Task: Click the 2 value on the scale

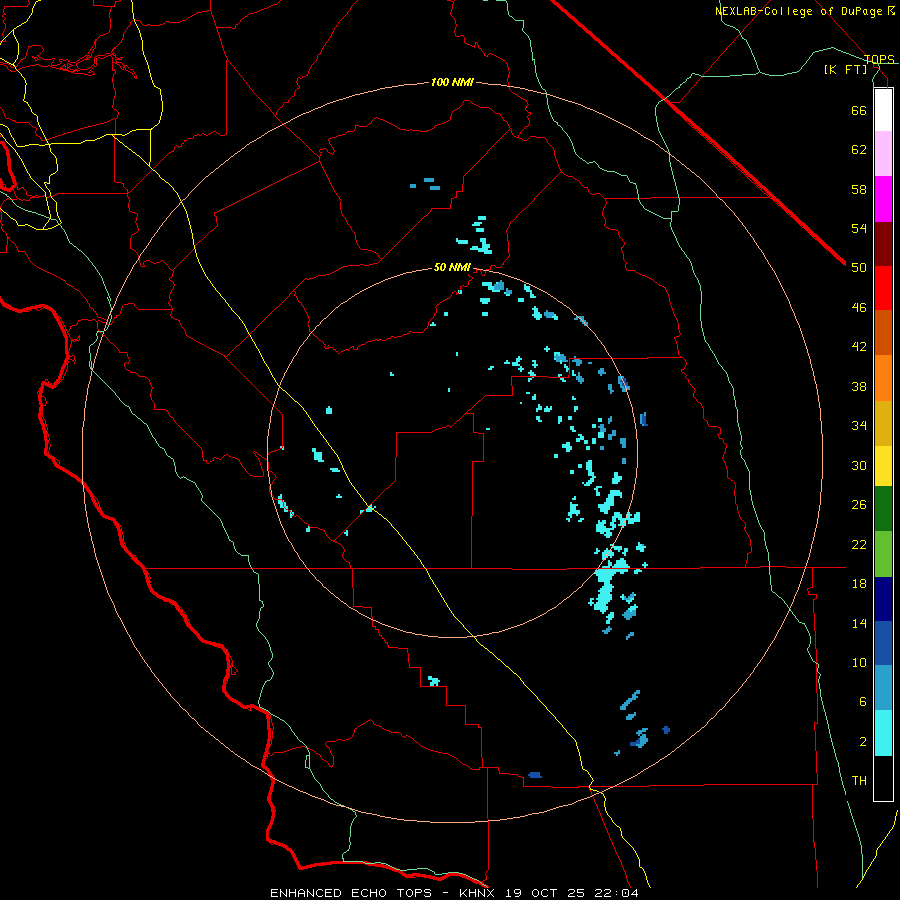Action: tap(863, 742)
